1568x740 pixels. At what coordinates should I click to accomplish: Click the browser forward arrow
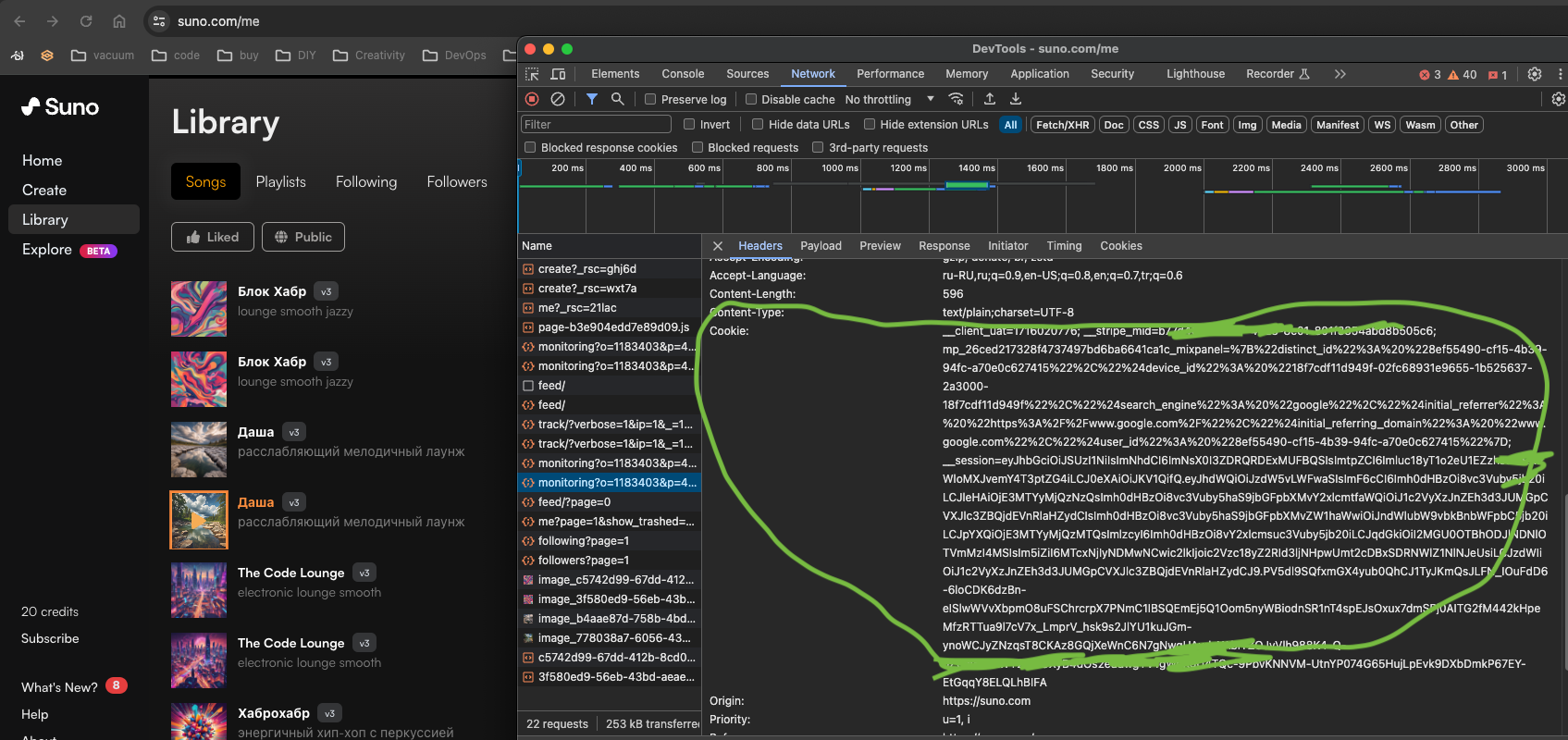[x=53, y=21]
